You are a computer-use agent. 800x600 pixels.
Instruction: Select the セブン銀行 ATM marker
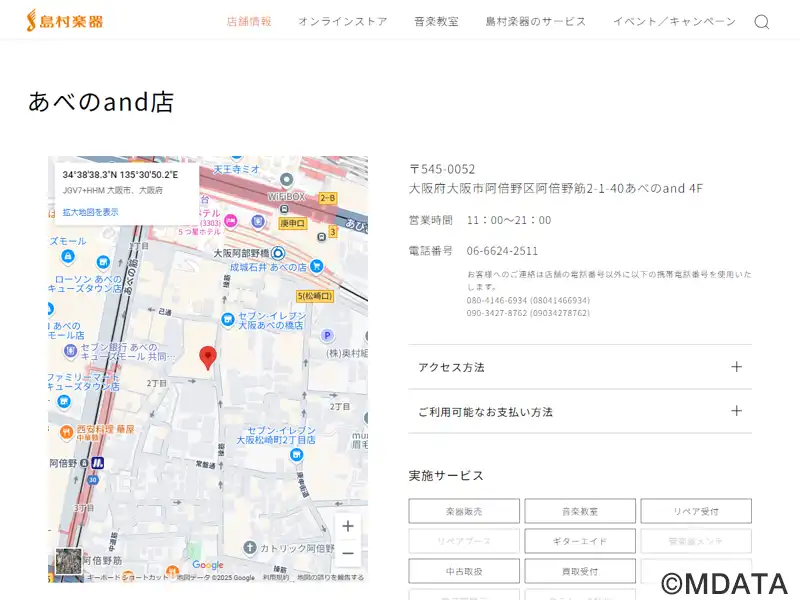tap(70, 351)
